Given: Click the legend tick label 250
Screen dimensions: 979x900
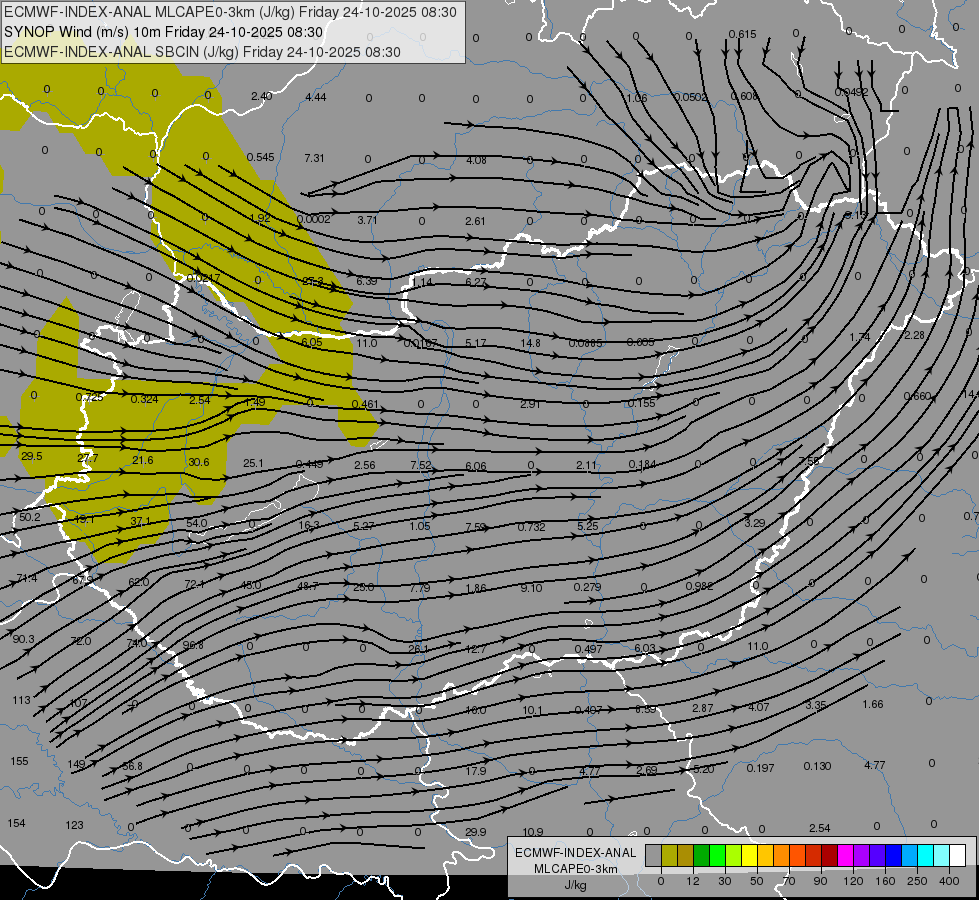Looking at the screenshot, I should tap(917, 881).
